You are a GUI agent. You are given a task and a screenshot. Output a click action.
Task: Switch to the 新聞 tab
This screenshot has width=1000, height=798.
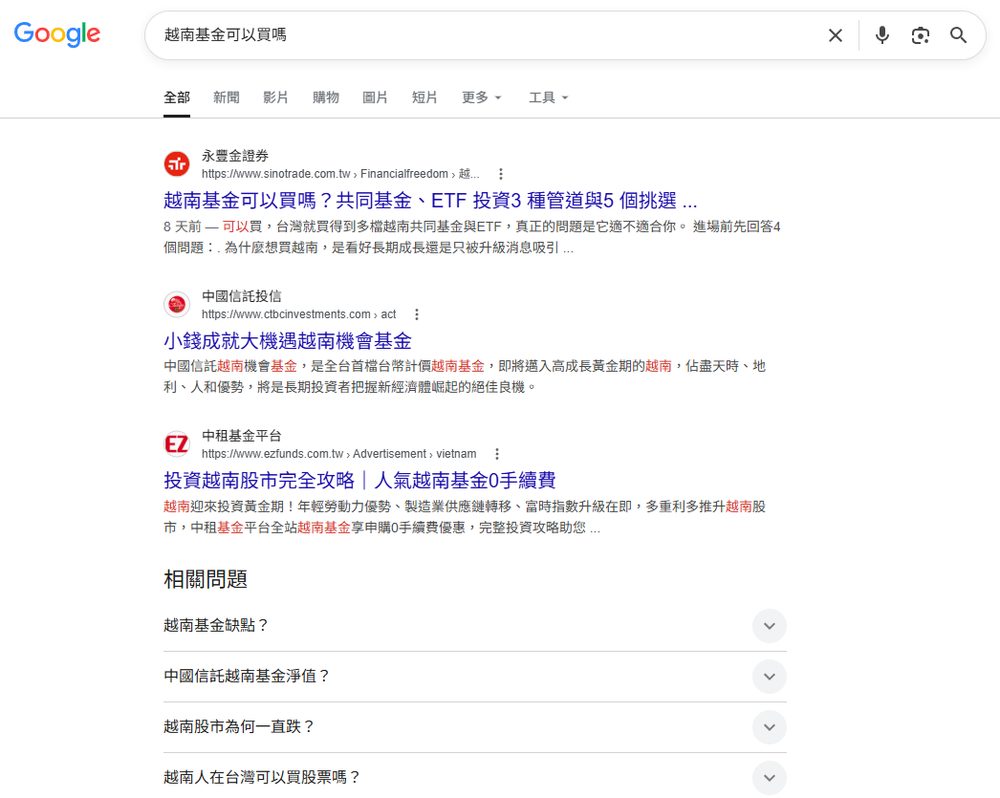[226, 98]
